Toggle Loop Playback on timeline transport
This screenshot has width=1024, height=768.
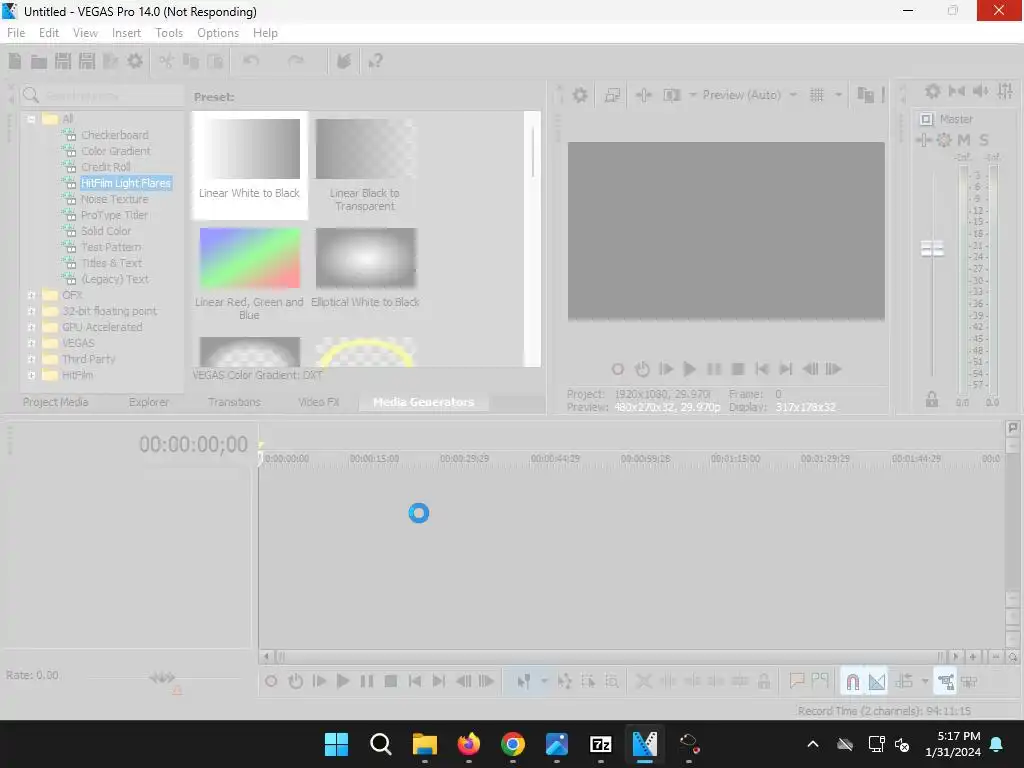pyautogui.click(x=296, y=682)
